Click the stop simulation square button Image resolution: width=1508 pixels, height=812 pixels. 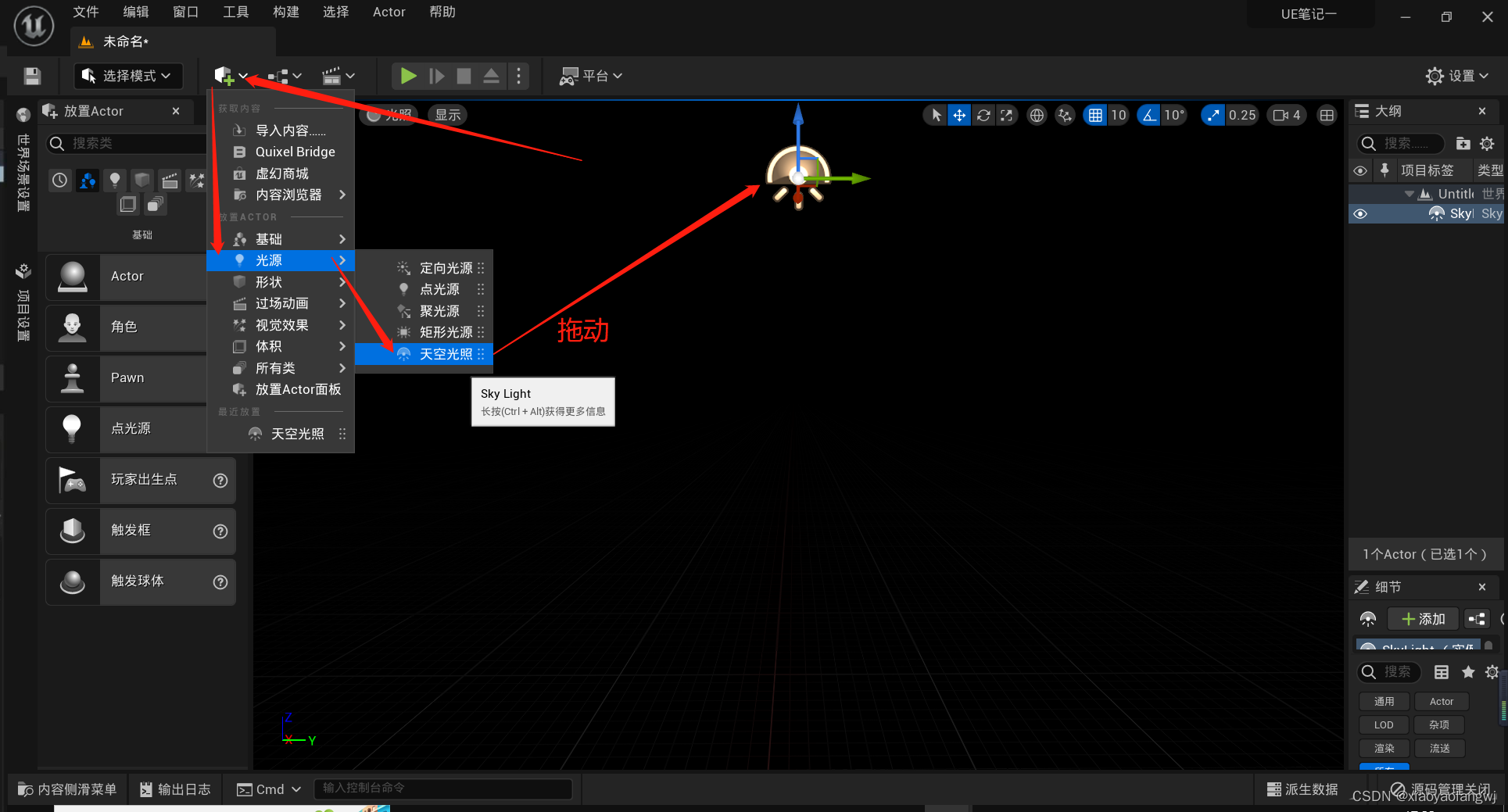point(464,76)
